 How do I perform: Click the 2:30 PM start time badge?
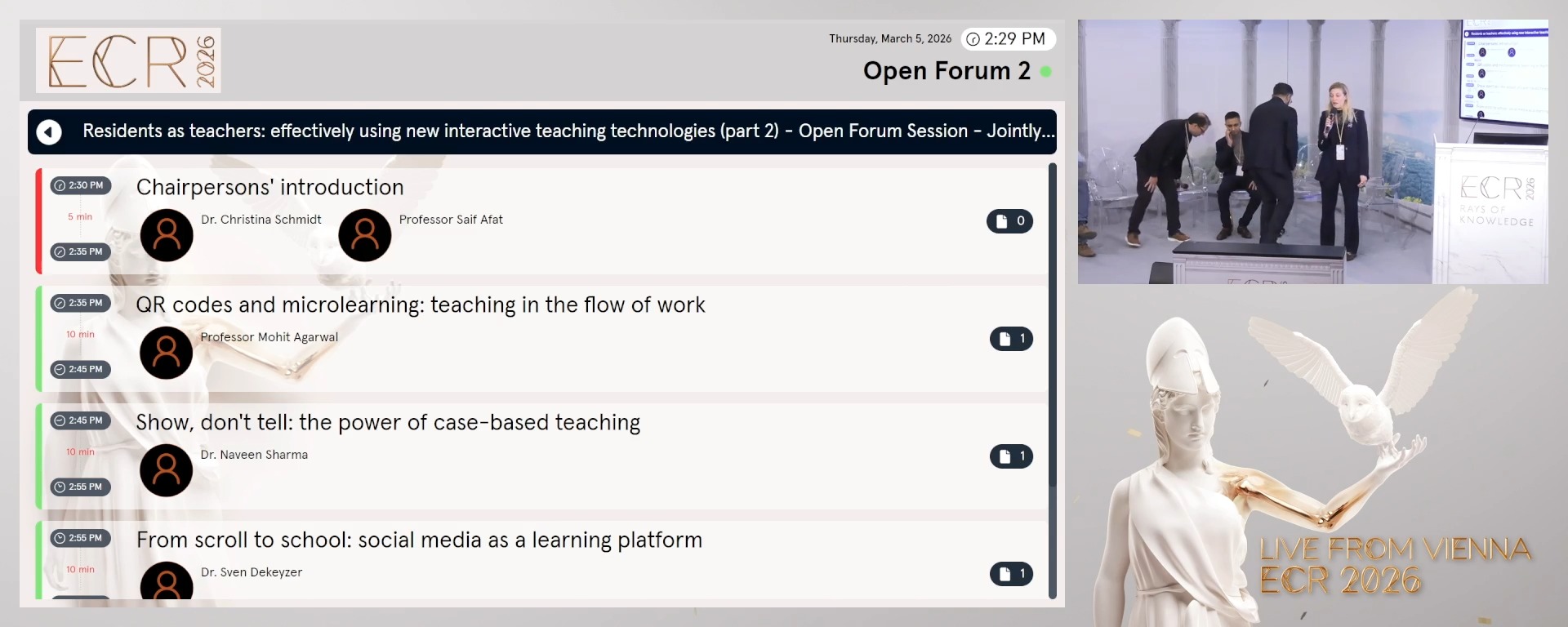click(x=80, y=185)
